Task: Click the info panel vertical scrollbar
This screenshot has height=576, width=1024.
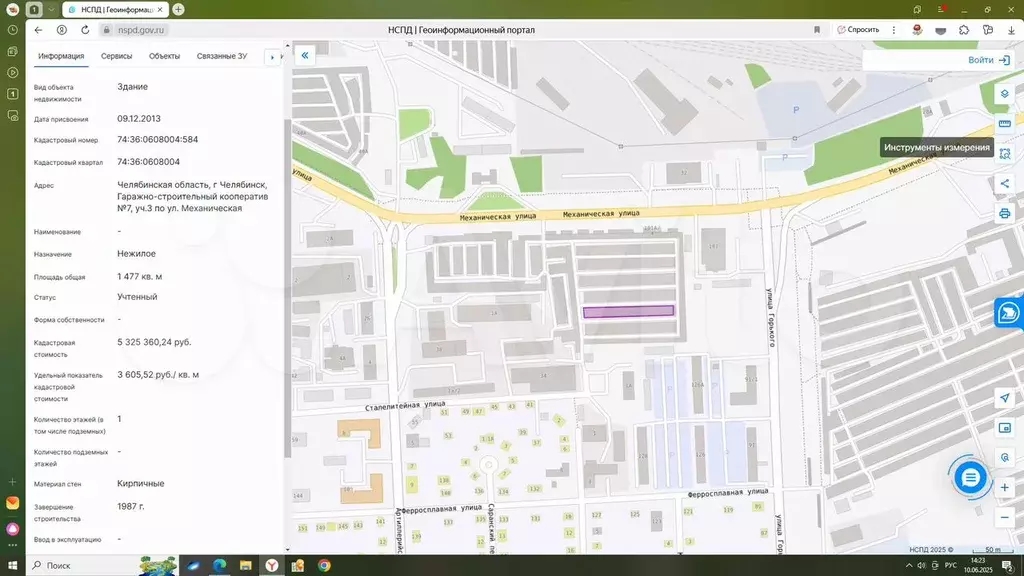Action: tap(287, 287)
